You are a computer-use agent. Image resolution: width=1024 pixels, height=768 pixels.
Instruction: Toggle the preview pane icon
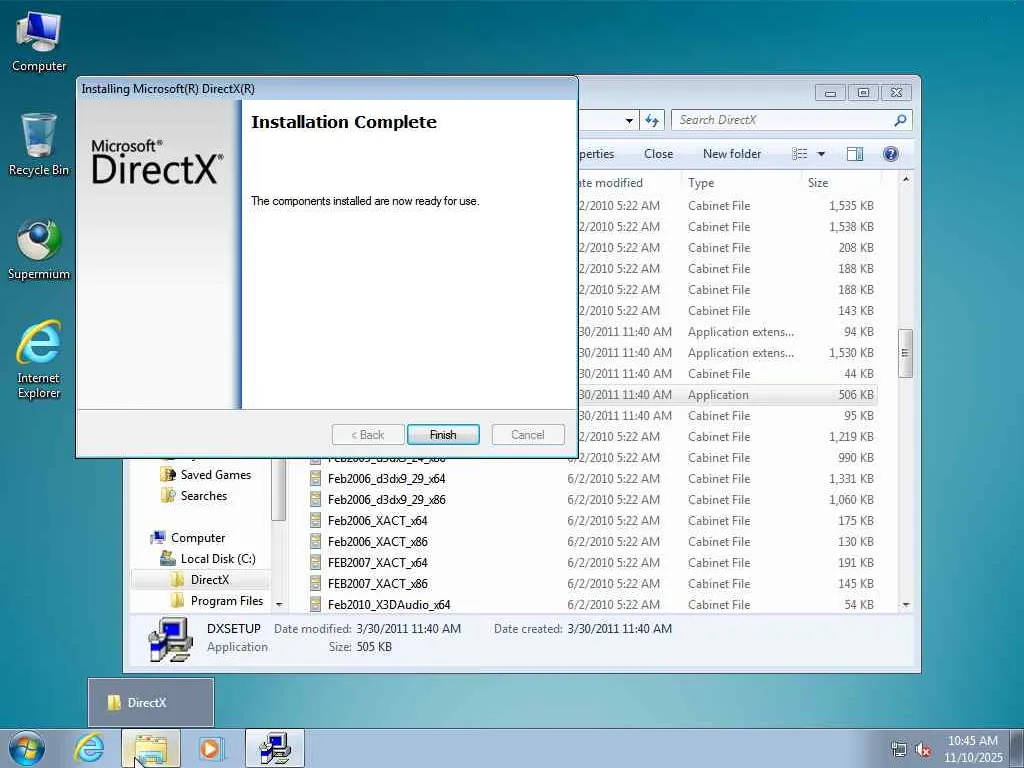click(855, 154)
